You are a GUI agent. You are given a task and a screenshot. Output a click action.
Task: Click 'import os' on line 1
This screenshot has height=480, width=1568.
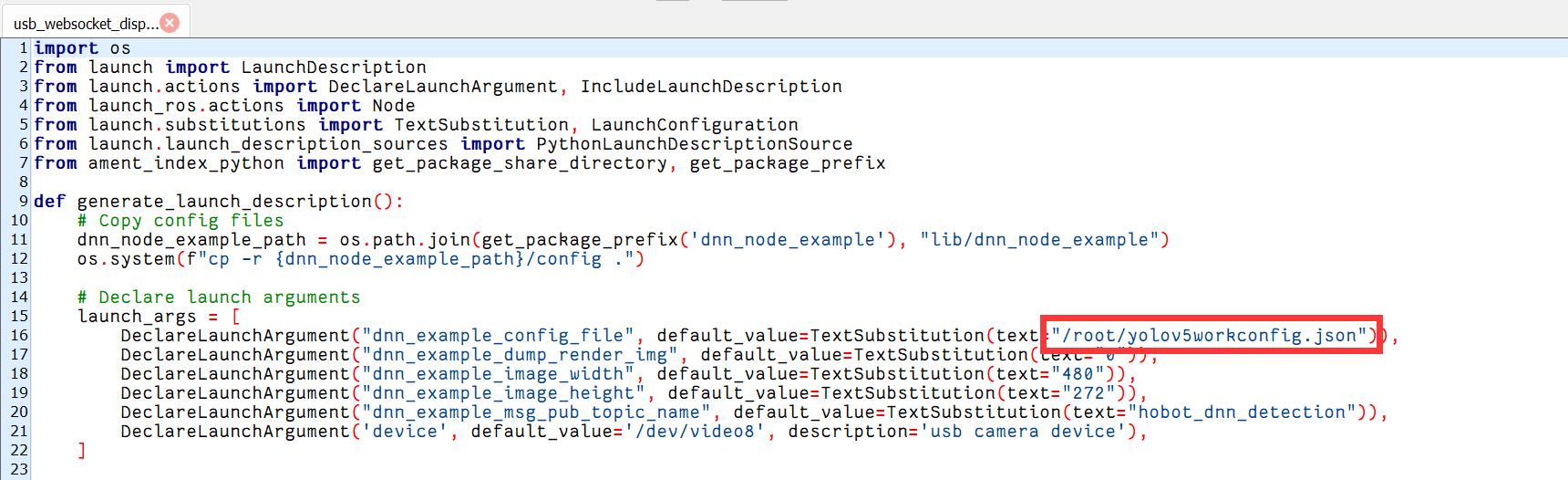click(x=82, y=48)
